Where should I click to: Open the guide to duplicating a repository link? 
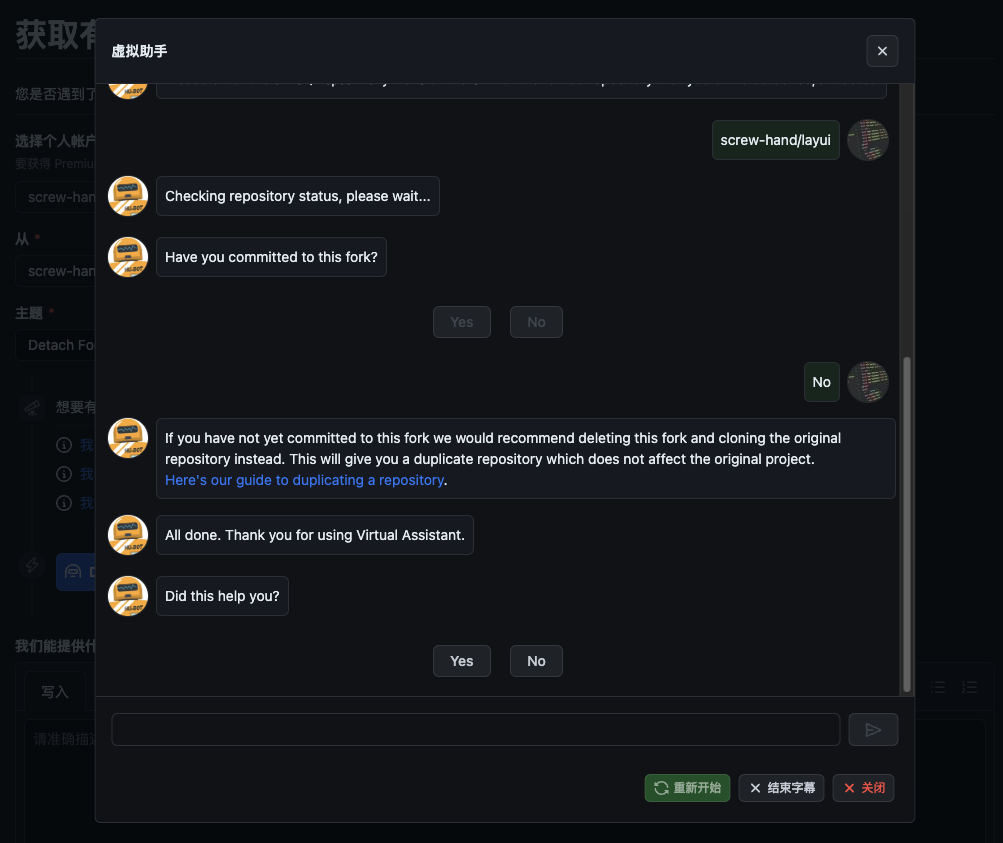click(304, 480)
